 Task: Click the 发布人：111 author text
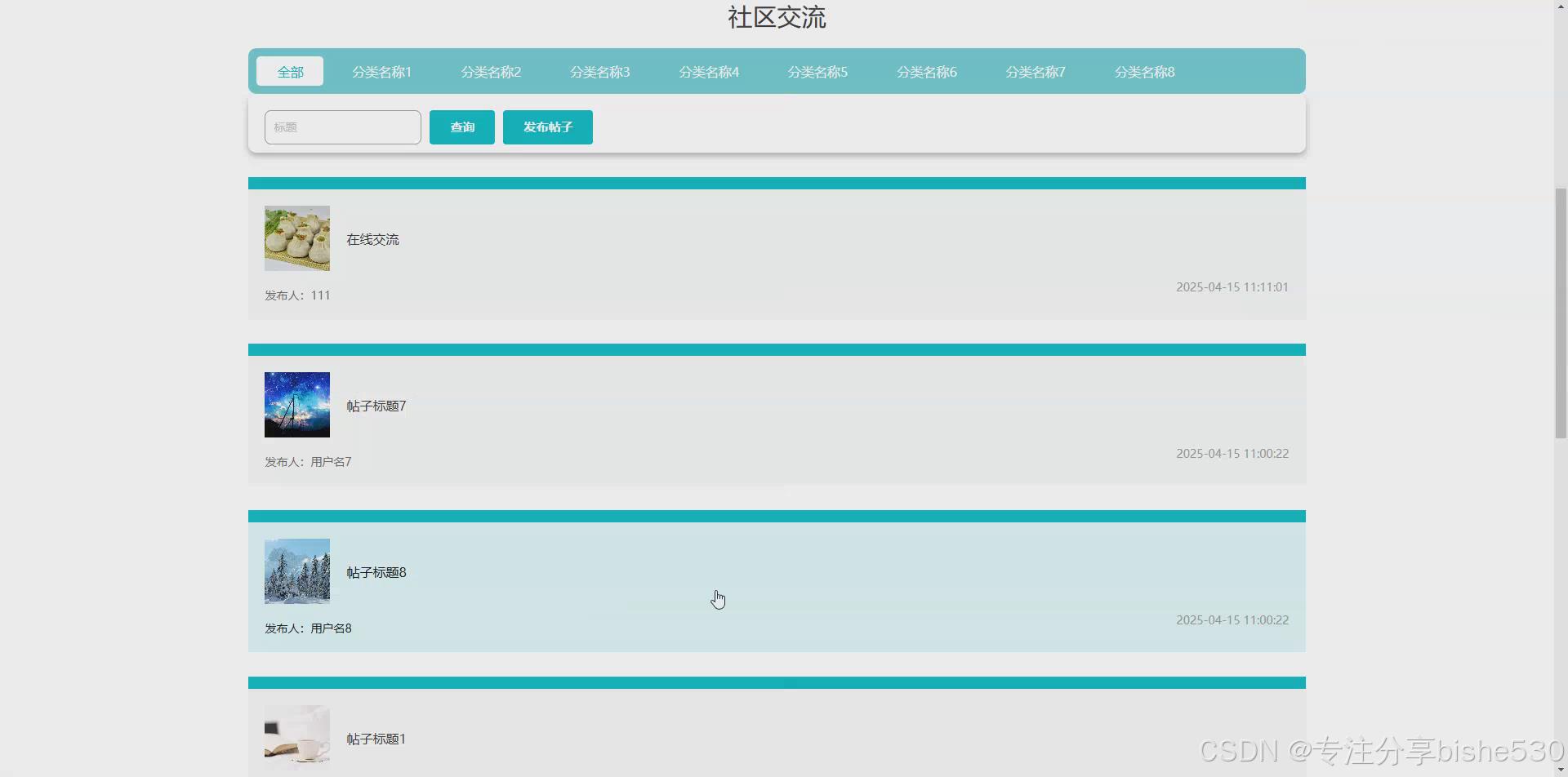[297, 295]
